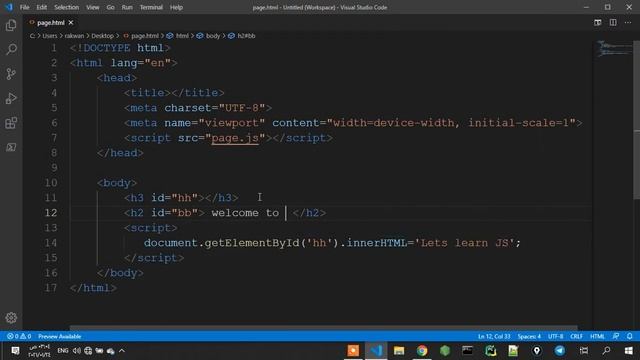Click the 'welcome to' text on line 12
The height and width of the screenshot is (360, 640).
(245, 213)
